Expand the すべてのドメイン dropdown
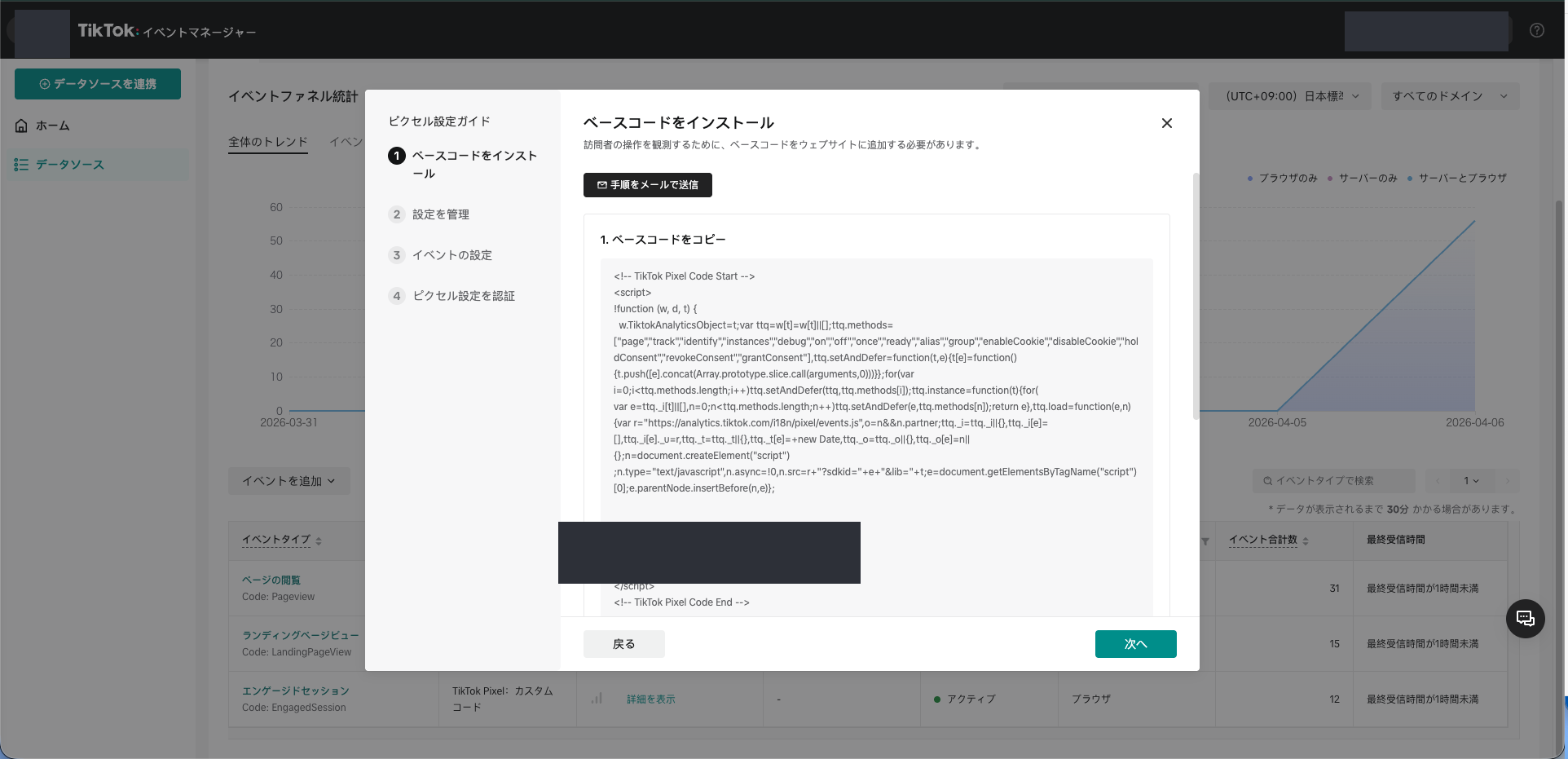 [1449, 96]
